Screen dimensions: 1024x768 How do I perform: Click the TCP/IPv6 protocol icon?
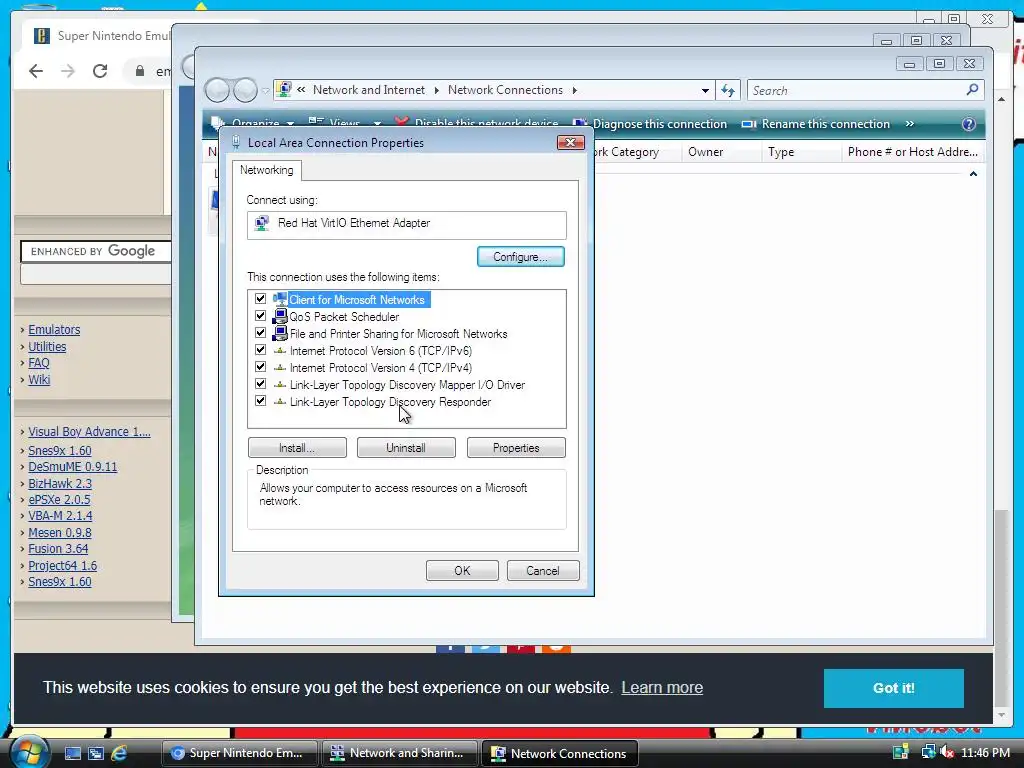point(280,351)
